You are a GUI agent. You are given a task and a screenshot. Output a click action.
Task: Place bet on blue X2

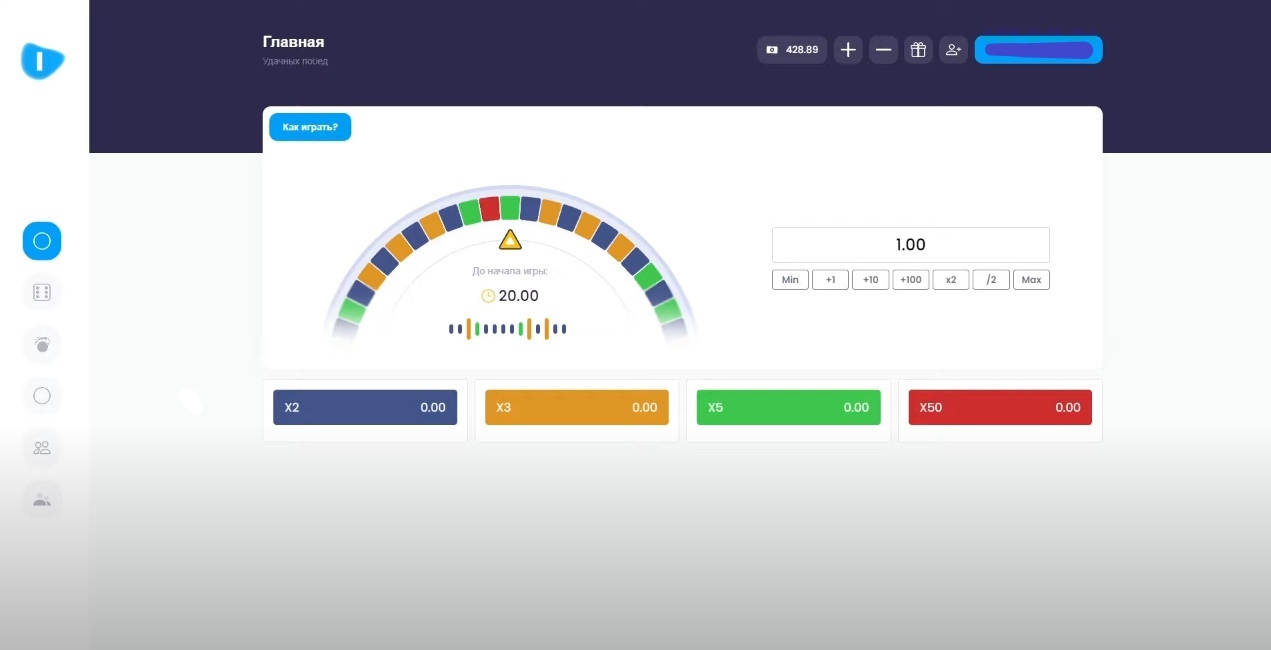365,408
